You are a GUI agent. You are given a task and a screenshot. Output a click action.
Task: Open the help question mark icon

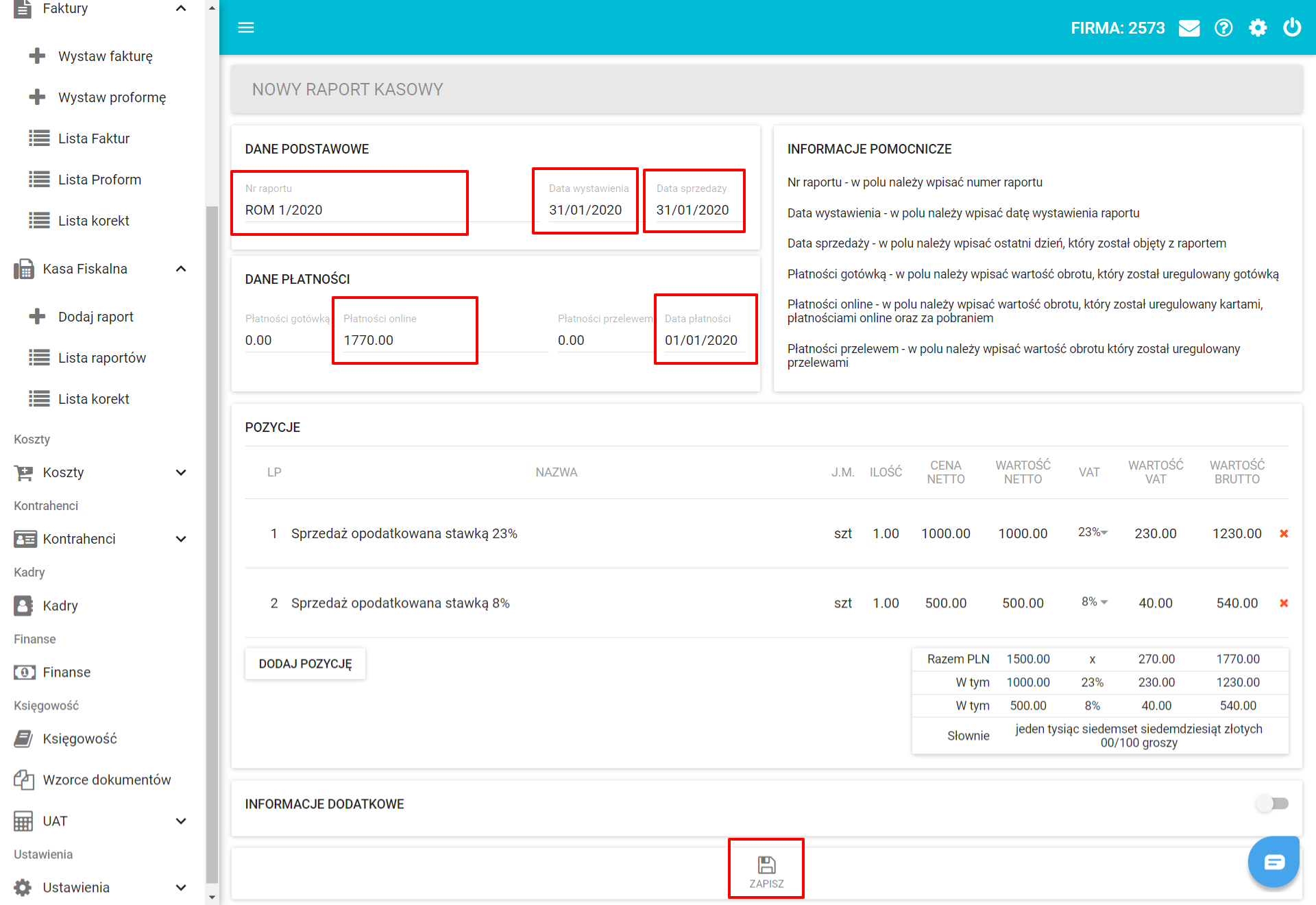[1223, 28]
